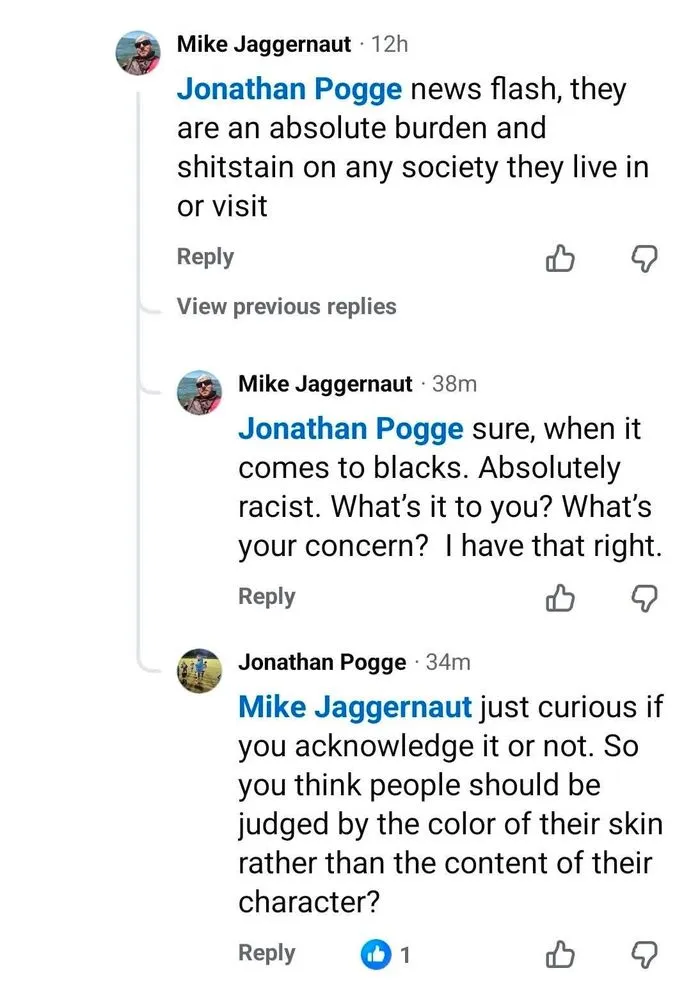Dislike Mike Jaggernaut's 12h comment
The image size is (691, 1000).
click(x=646, y=259)
